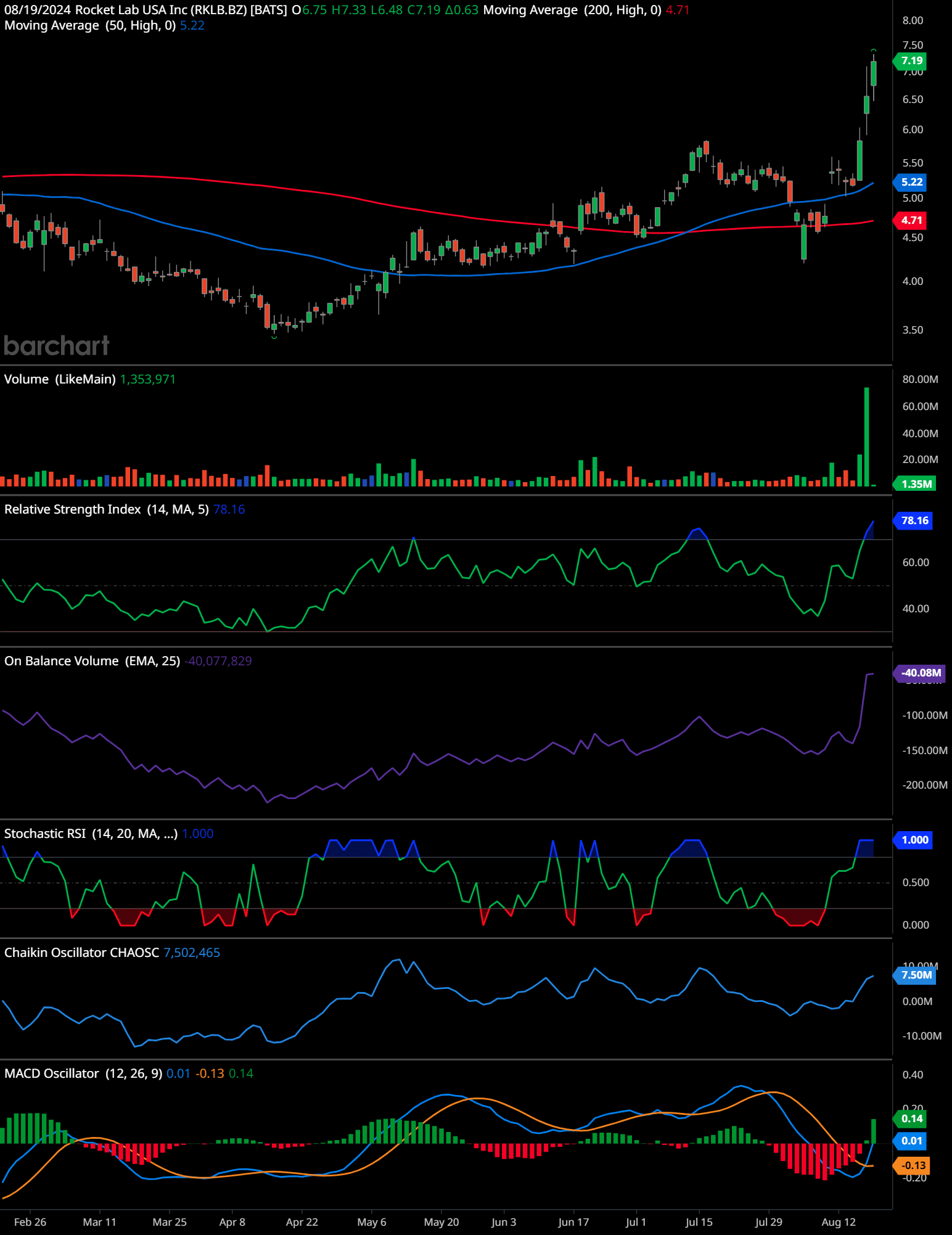Click the 1.000 Stochastic RSI tag
The height and width of the screenshot is (1235, 952).
913,840
